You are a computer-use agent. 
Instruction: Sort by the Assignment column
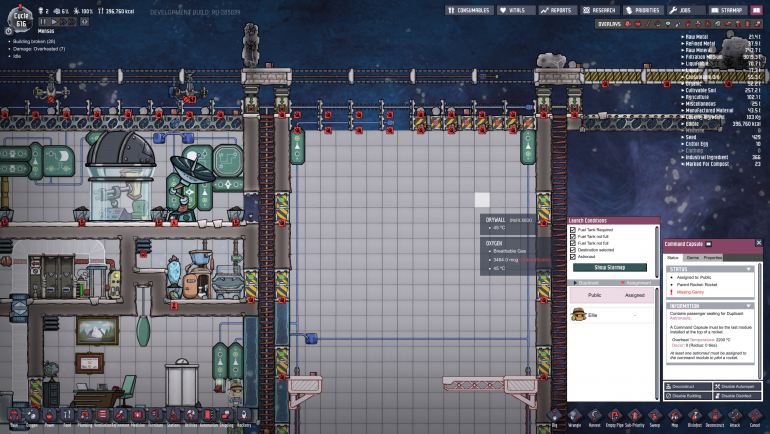click(x=638, y=283)
